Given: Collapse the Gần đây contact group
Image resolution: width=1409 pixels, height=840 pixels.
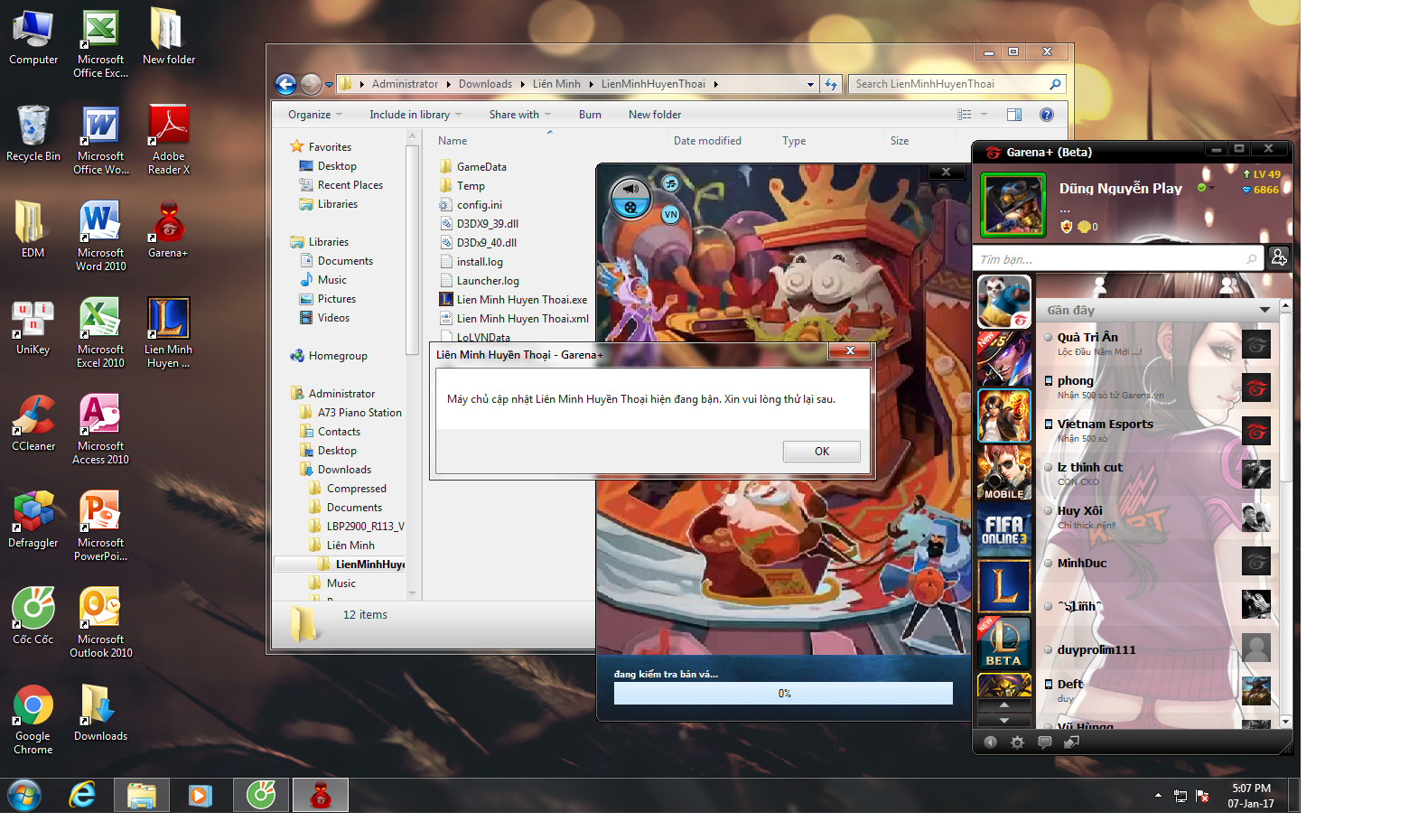Looking at the screenshot, I should [x=1264, y=310].
